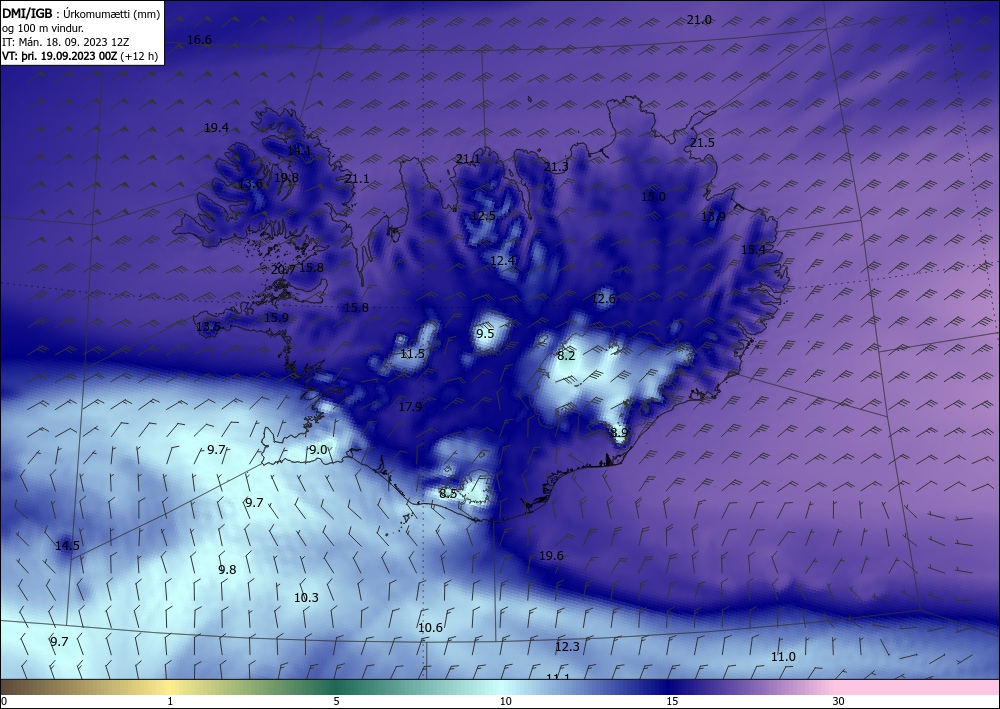Viewport: 1000px width, 709px height.
Task: Select the 21.0 value label
Action: [699, 20]
